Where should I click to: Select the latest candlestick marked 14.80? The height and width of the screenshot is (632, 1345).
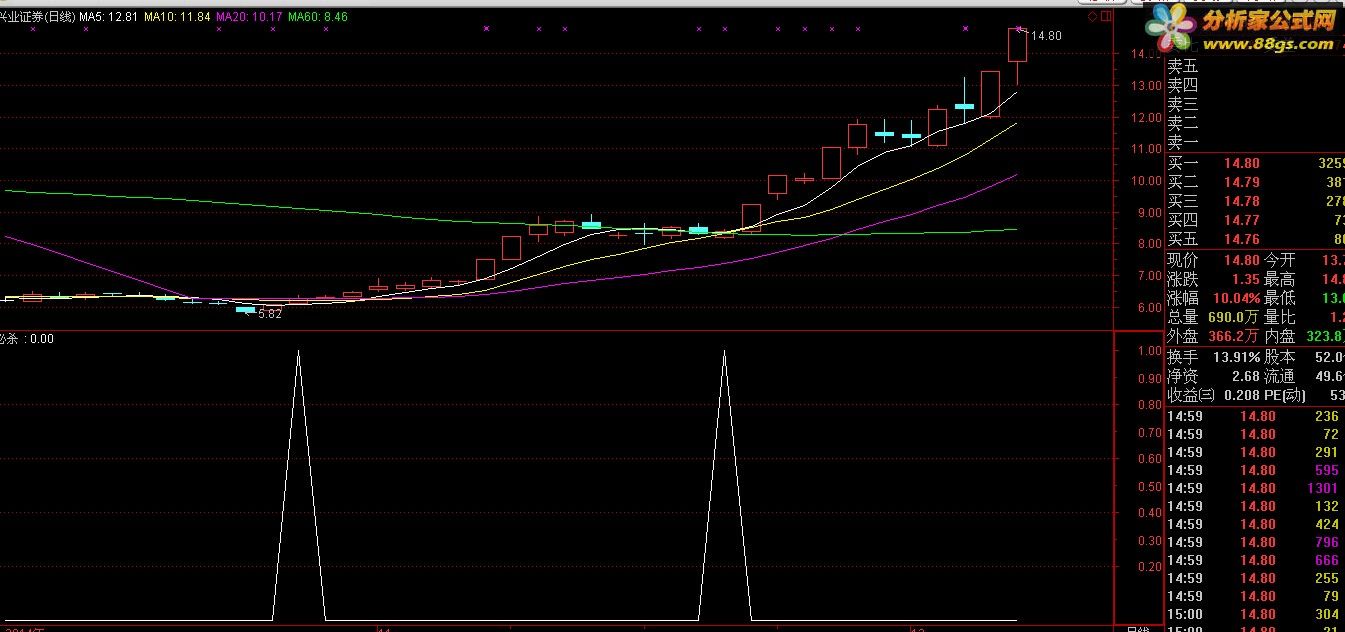coord(1018,45)
